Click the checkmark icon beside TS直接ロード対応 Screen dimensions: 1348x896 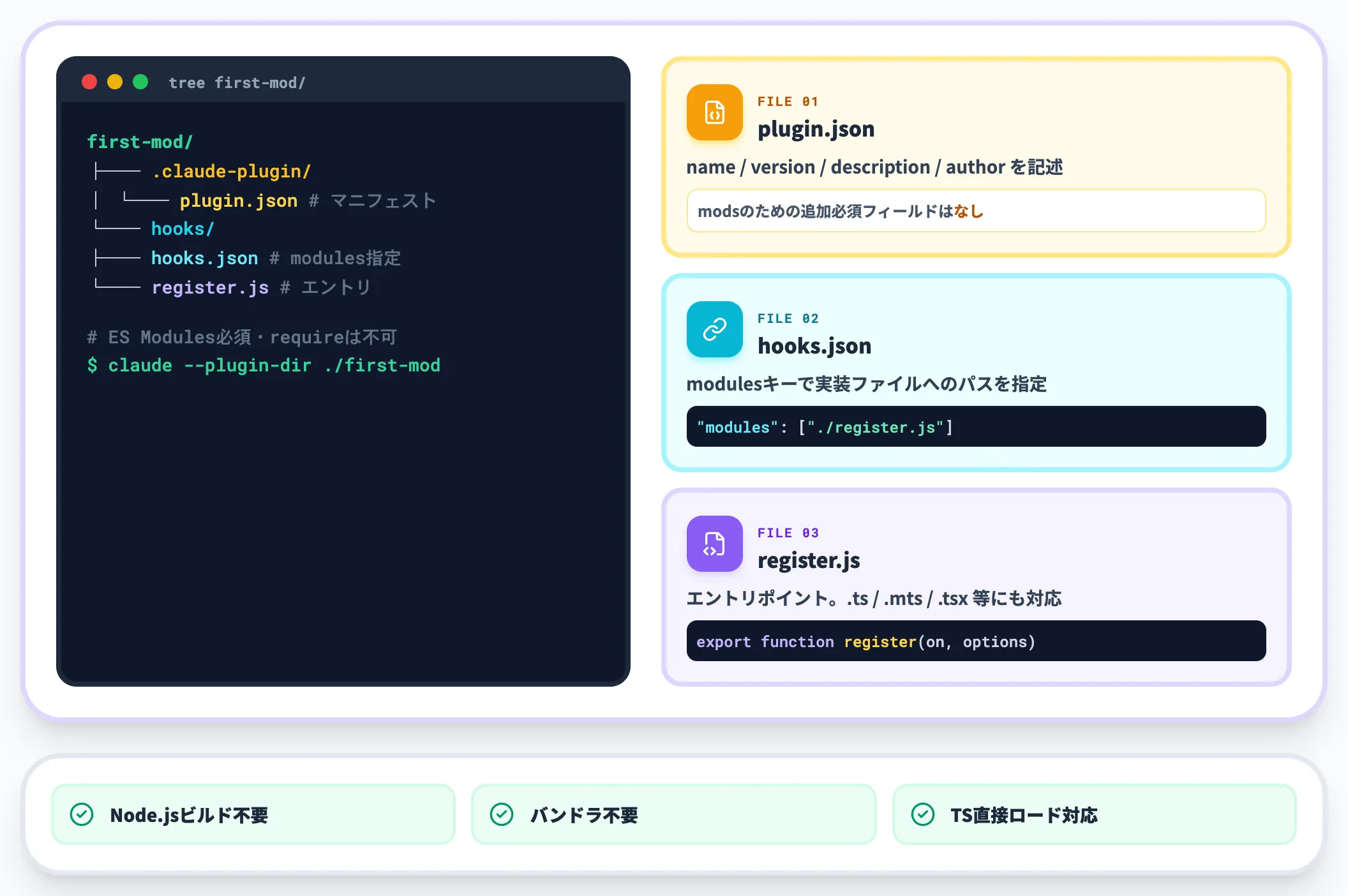[x=923, y=814]
